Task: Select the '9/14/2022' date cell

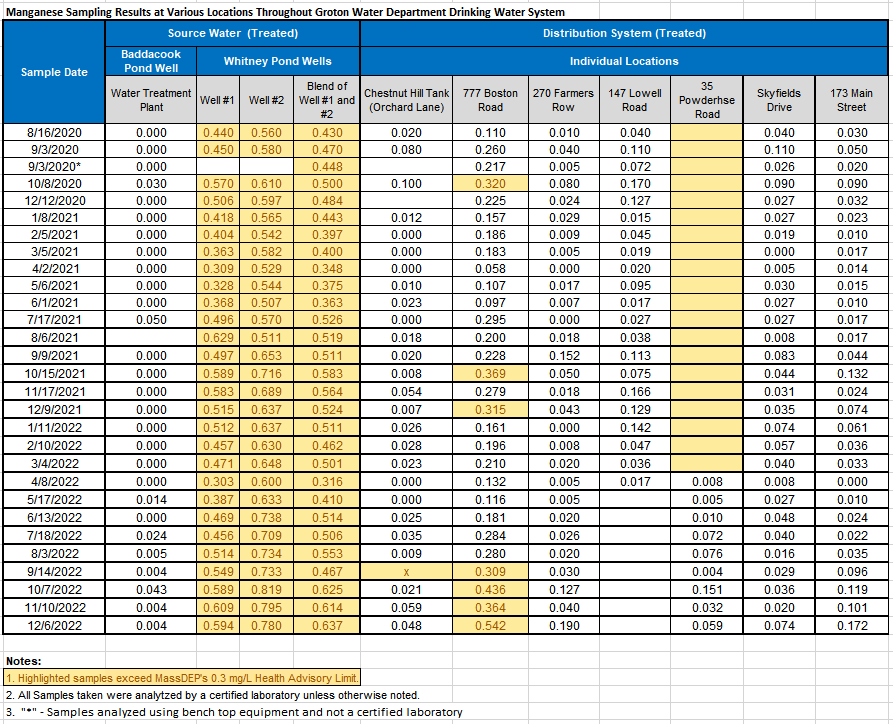Action: coord(54,572)
